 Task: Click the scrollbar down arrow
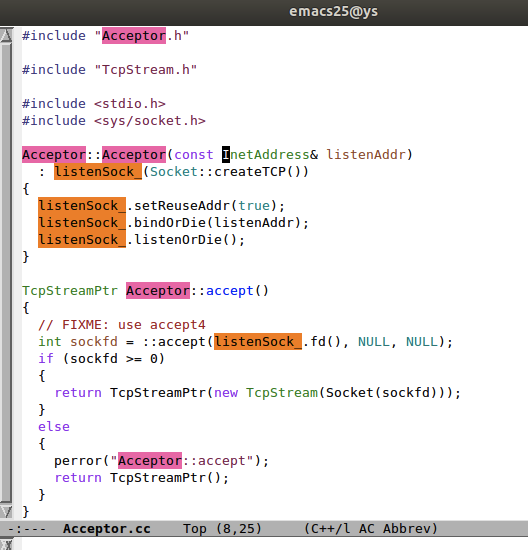pos(6,512)
